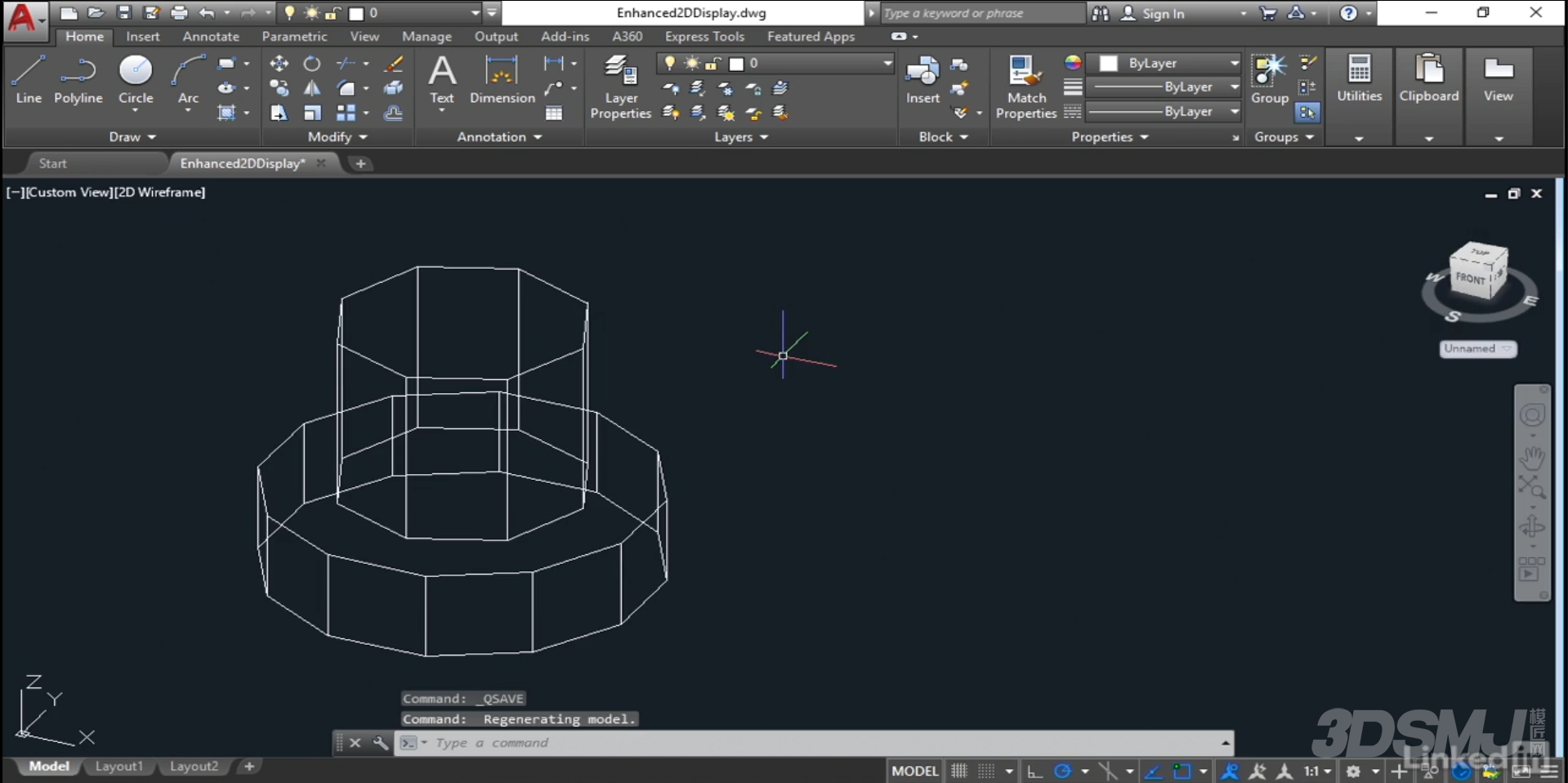Click the Copy tool icon
The image size is (1568, 783).
click(279, 87)
